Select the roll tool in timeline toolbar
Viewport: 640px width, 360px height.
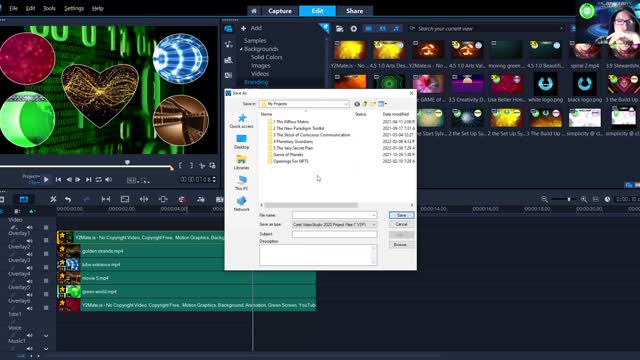click(x=163, y=199)
